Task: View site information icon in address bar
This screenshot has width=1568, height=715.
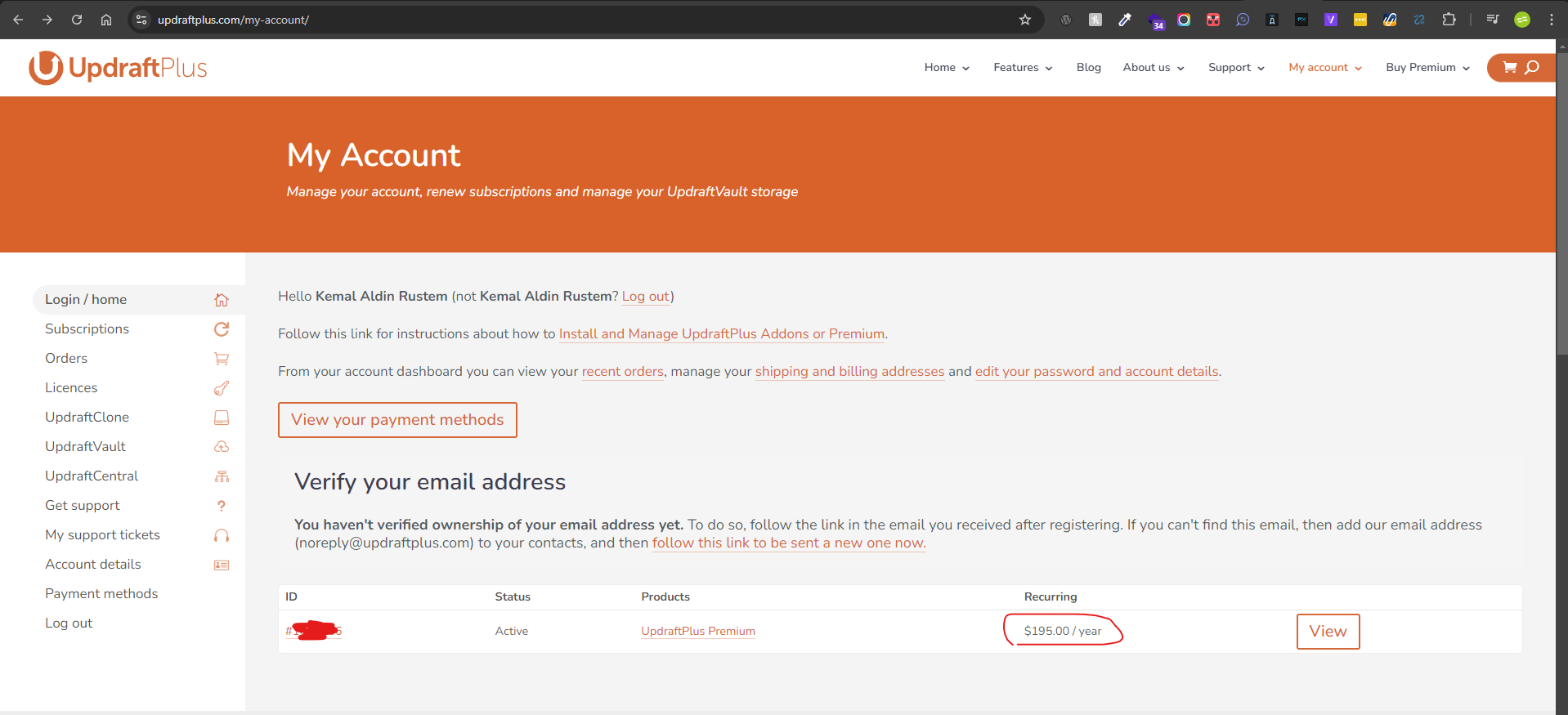Action: coord(141,20)
